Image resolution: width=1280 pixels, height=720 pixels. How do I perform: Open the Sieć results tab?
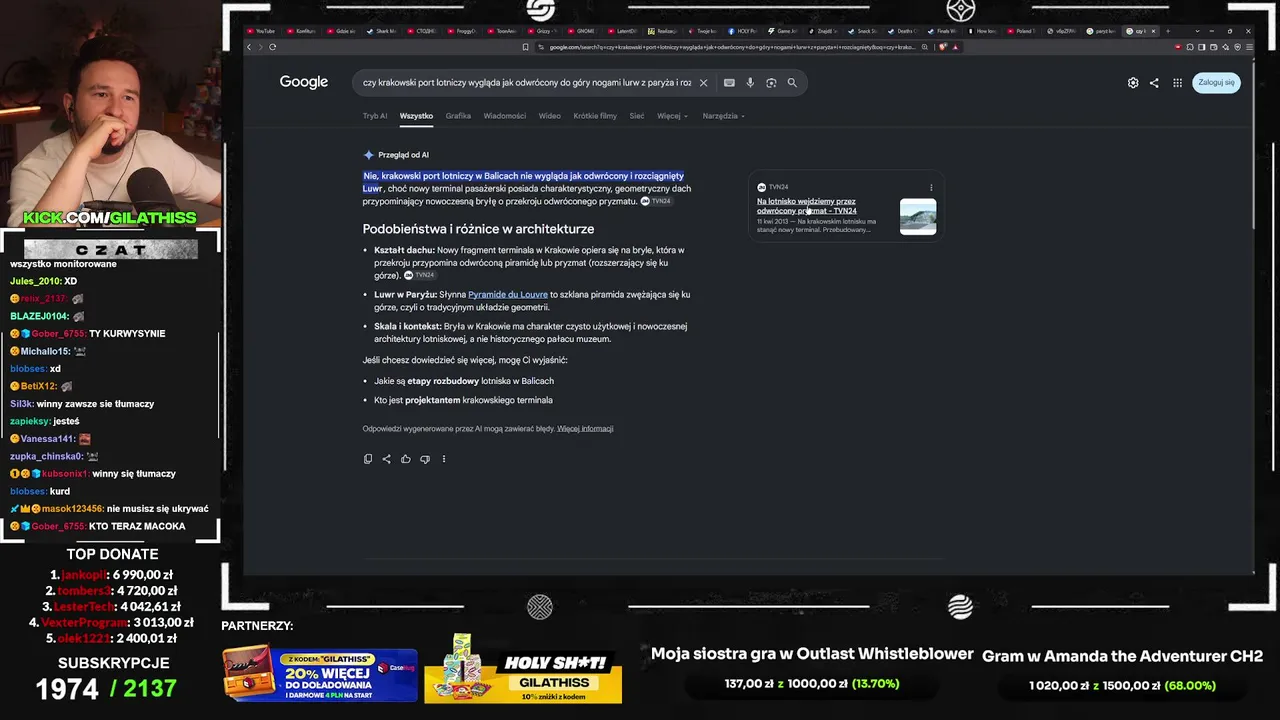coord(637,116)
